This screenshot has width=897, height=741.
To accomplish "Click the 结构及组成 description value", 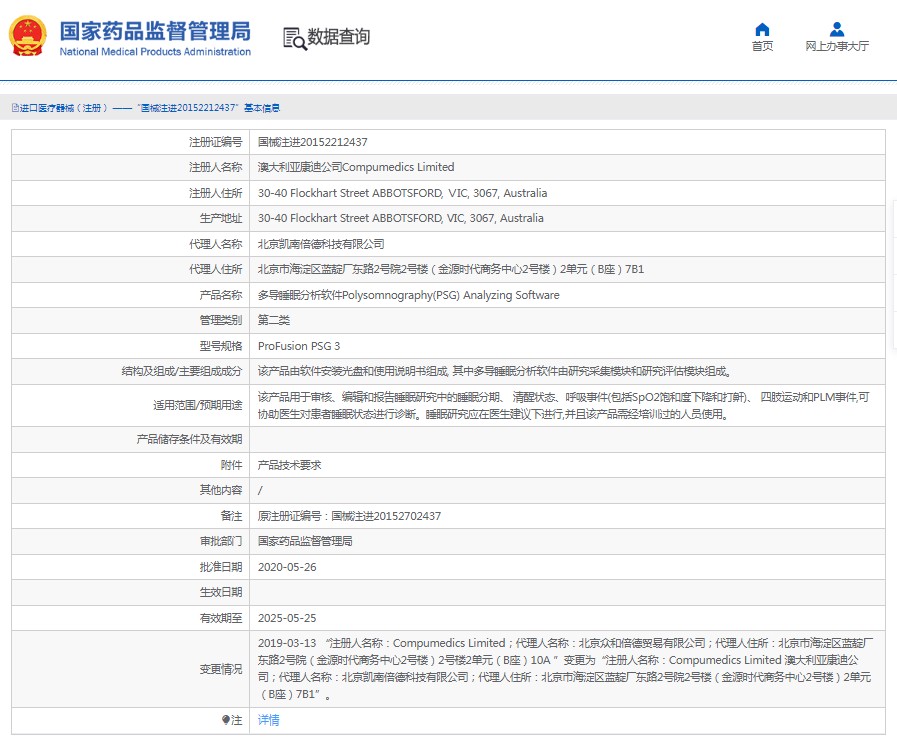I will coord(495,371).
